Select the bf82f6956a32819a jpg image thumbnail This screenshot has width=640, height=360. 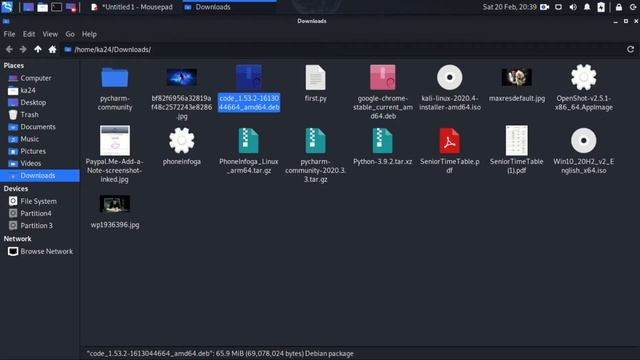(182, 77)
